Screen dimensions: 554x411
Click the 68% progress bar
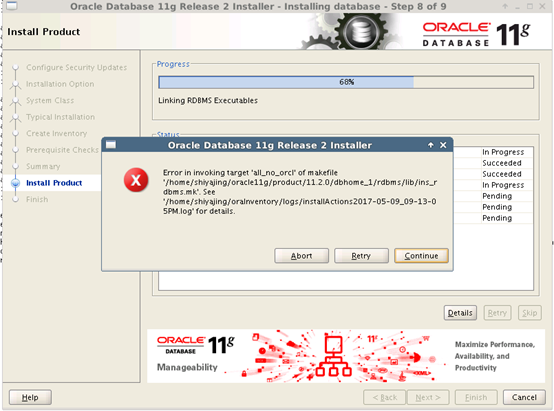(x=346, y=82)
